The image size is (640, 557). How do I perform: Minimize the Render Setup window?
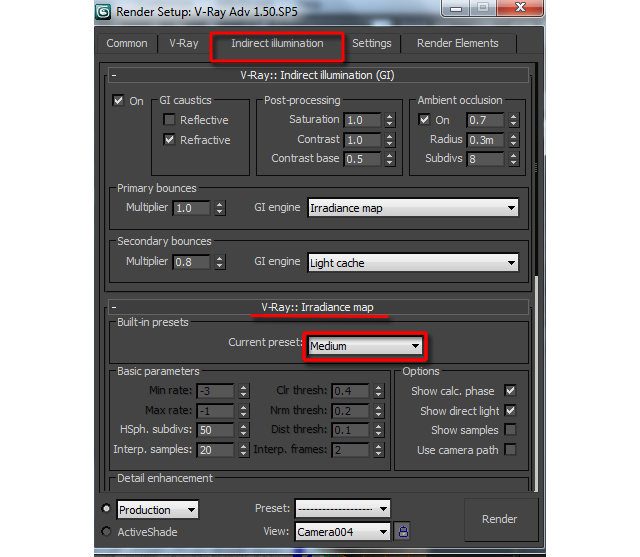tap(456, 8)
